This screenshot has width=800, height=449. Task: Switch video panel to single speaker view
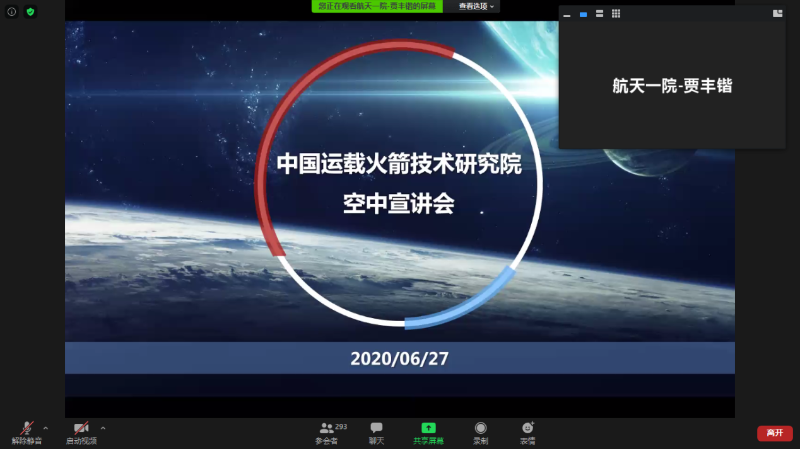(583, 14)
